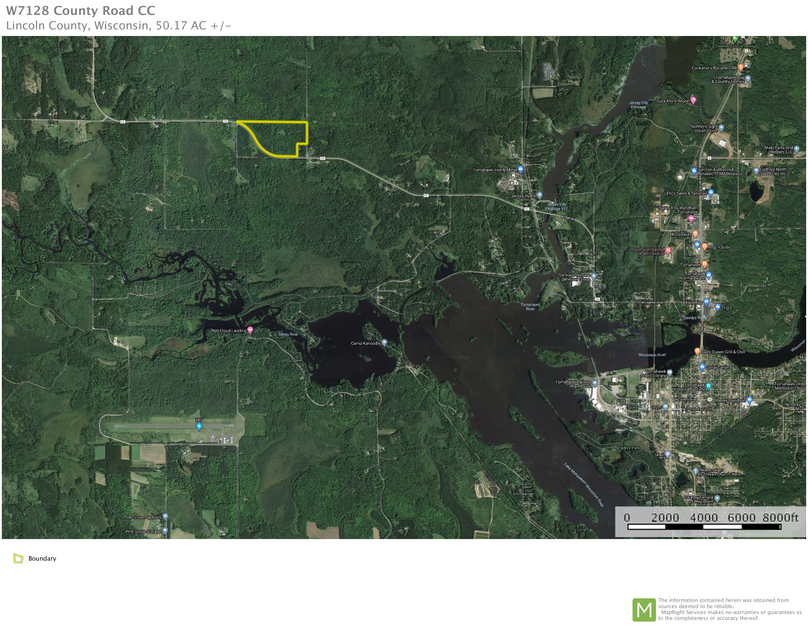Select the orange Cockahel's Bar and Grill pin
The image size is (808, 625).
pyautogui.click(x=741, y=67)
